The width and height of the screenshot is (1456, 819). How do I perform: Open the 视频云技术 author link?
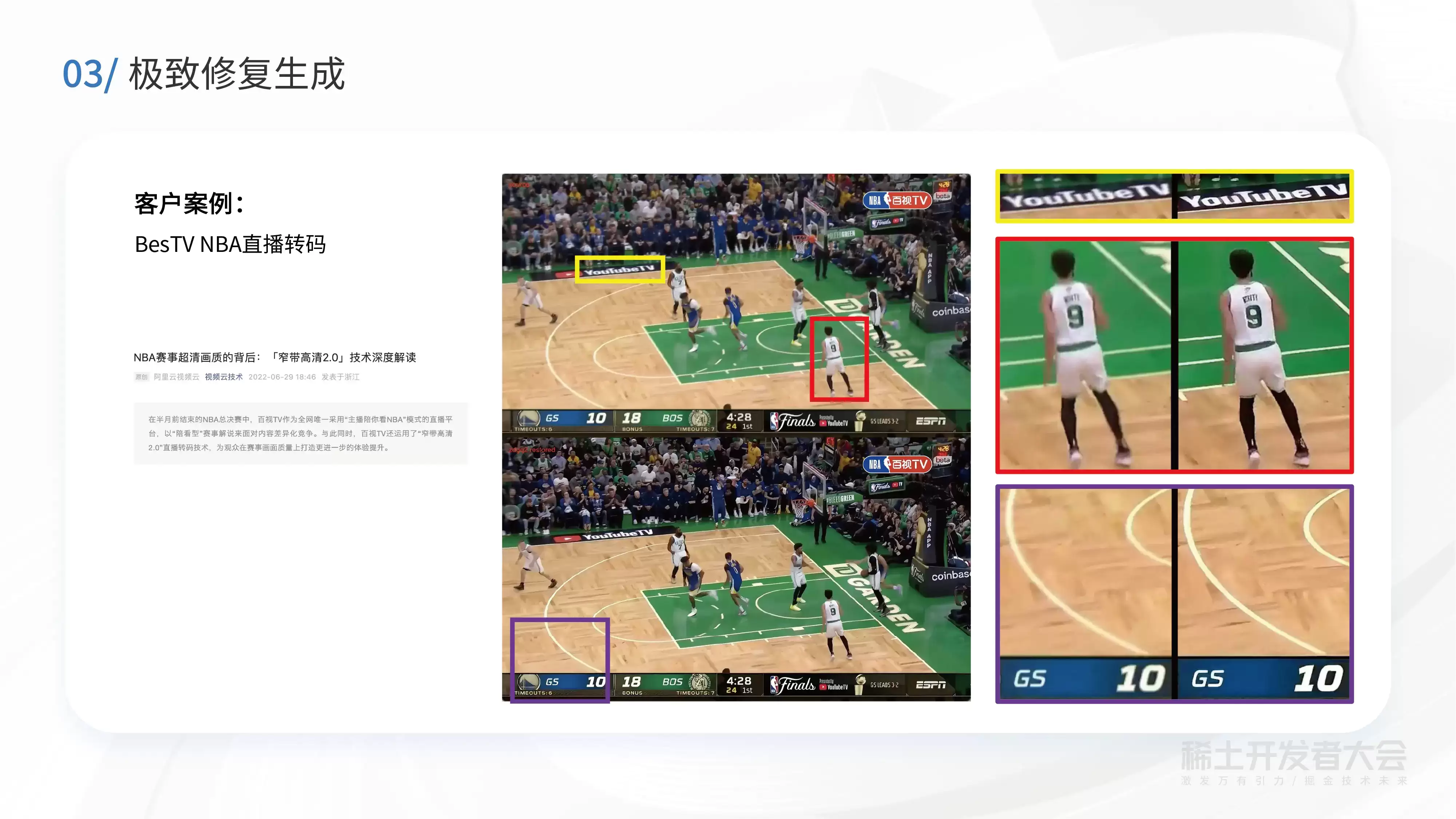point(224,377)
